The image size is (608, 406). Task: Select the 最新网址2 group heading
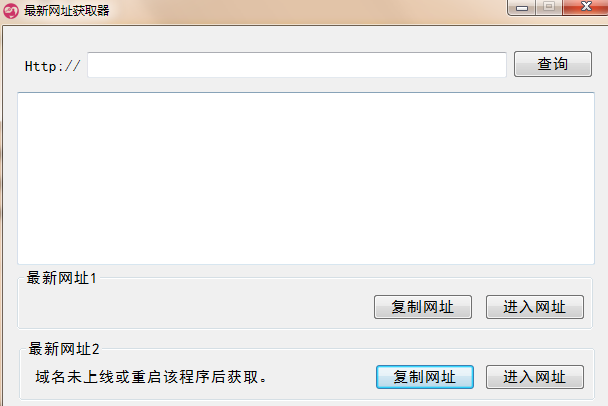point(64,349)
